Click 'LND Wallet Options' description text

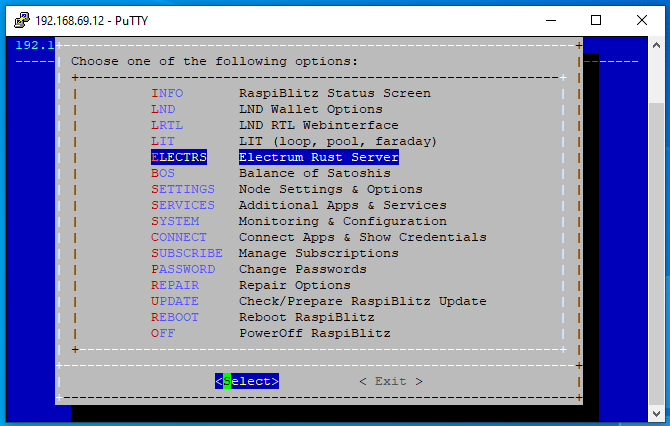click(311, 109)
